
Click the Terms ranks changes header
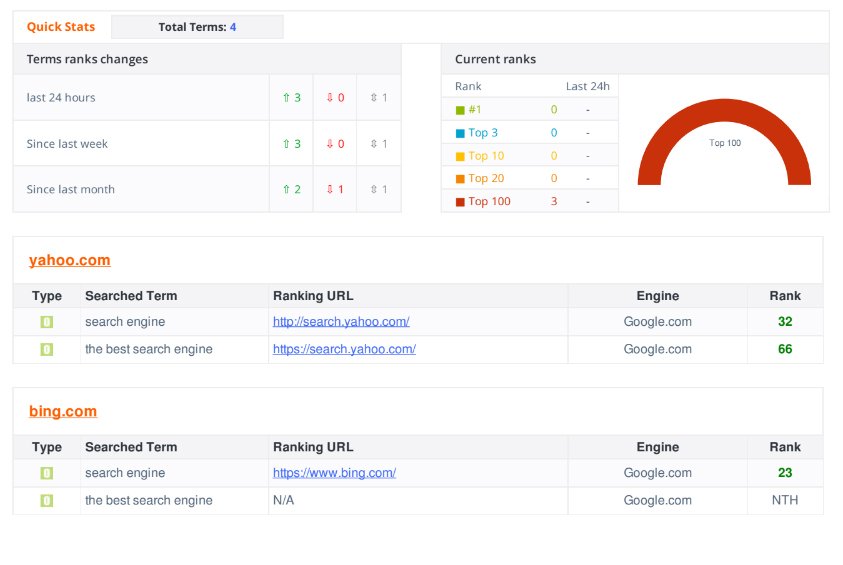[x=87, y=59]
